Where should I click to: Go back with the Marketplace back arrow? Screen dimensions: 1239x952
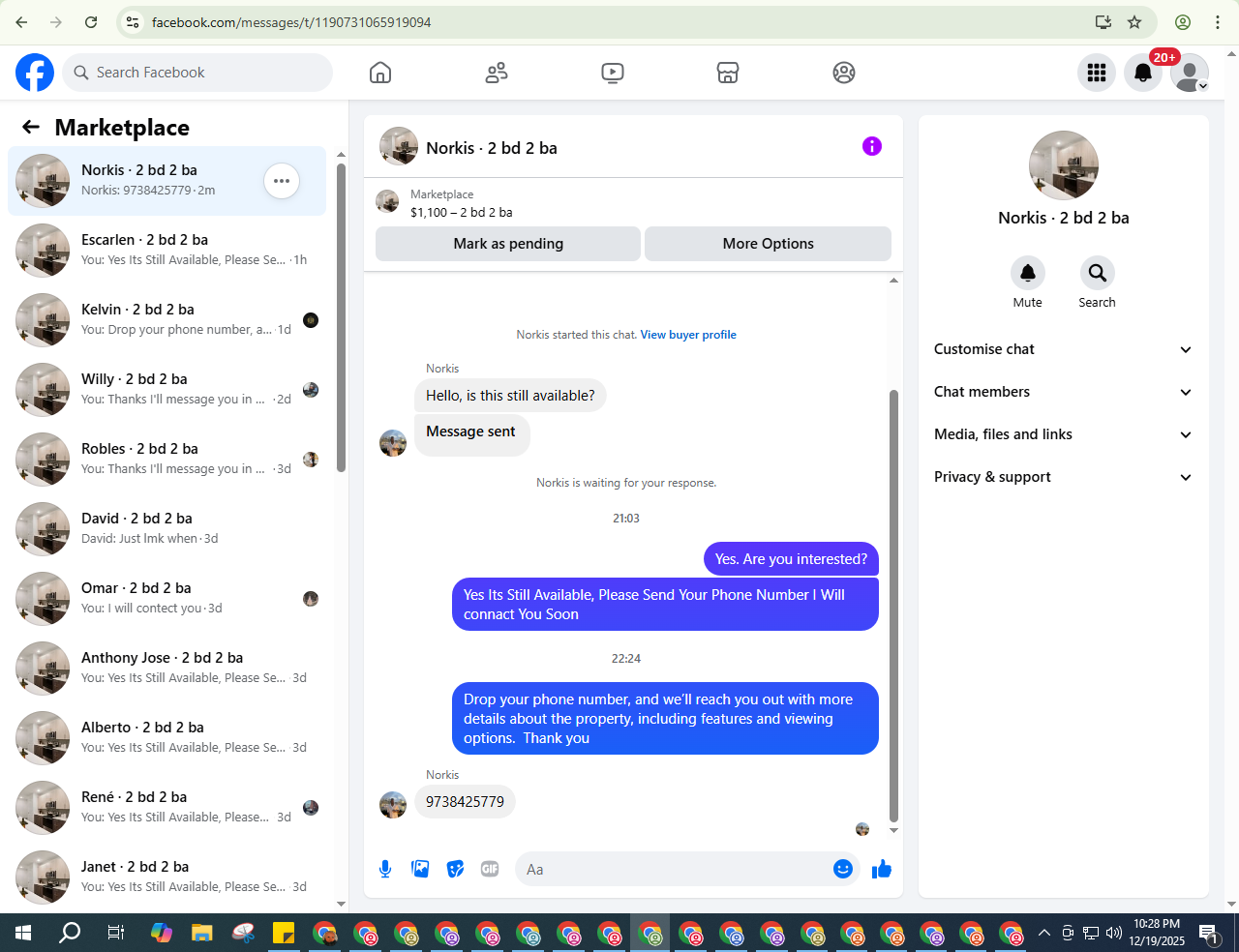pos(31,127)
